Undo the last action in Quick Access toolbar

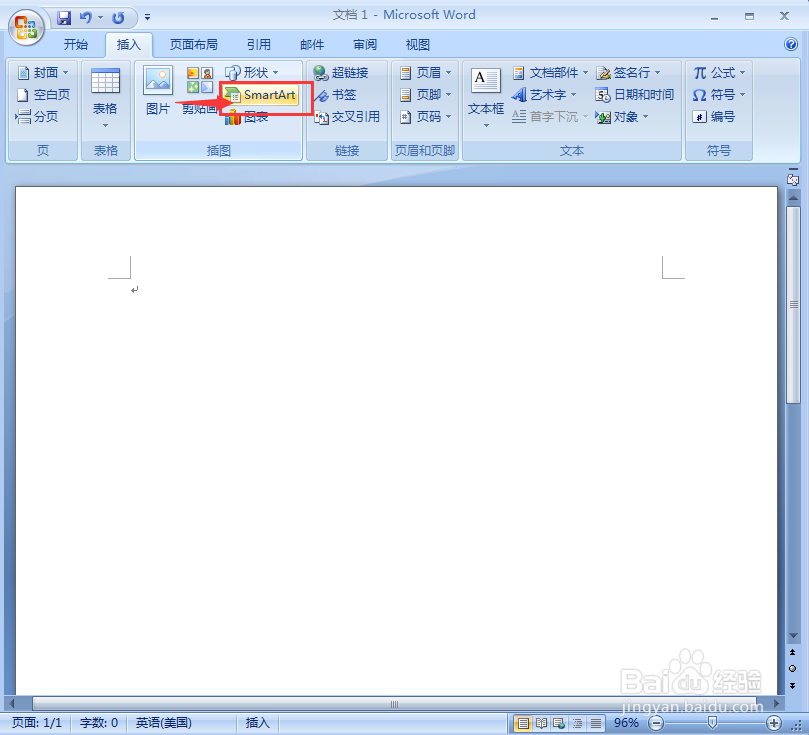pos(85,18)
